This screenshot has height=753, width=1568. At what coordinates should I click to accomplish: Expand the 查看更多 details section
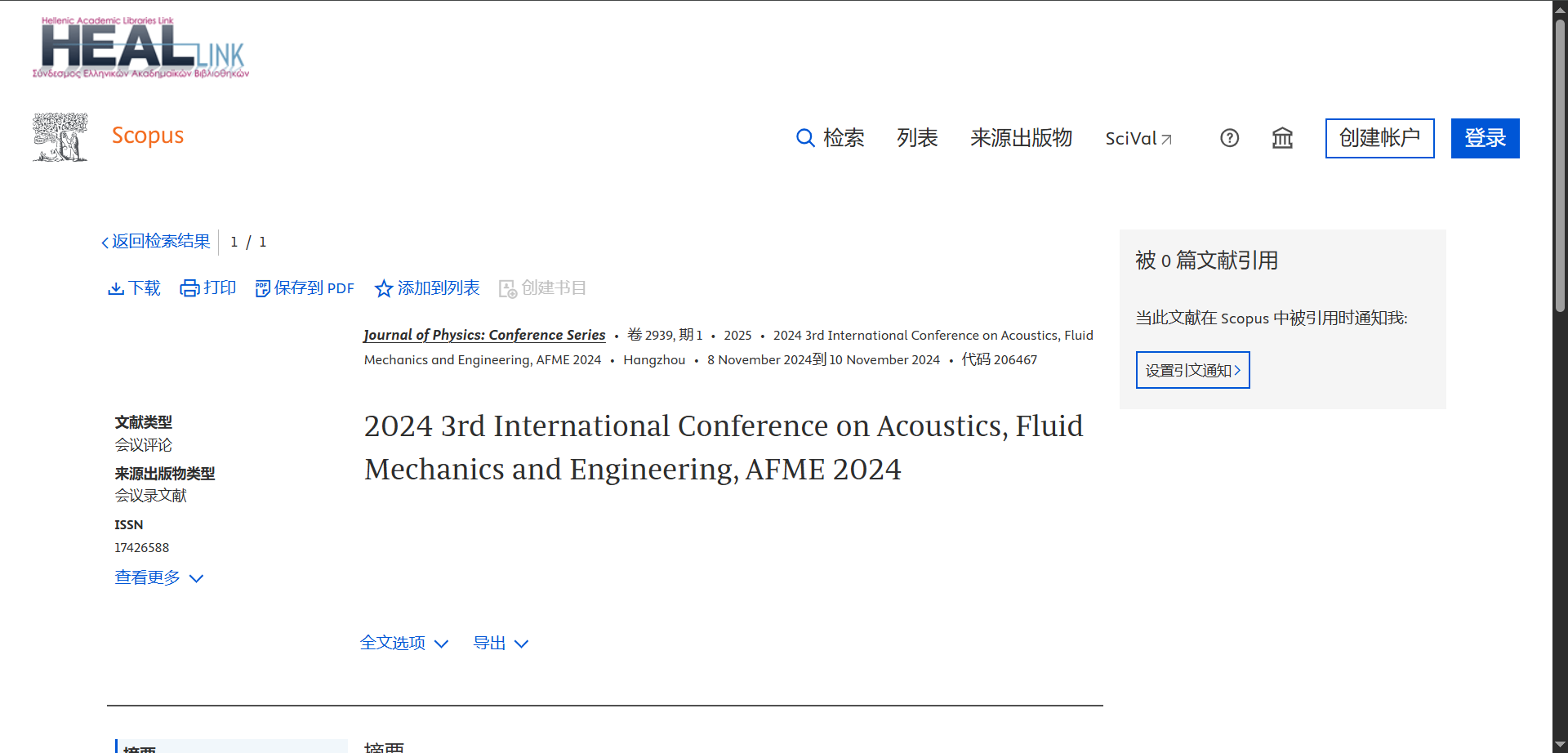158,577
